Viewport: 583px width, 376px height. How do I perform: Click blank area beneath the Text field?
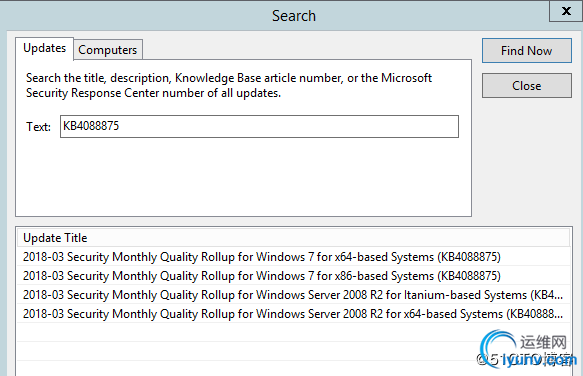point(244,177)
